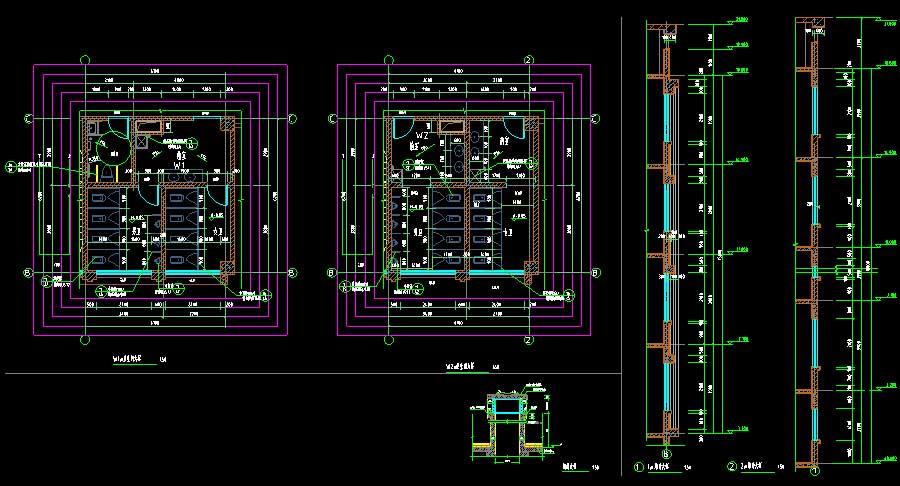Select axis bubble B below first wall section
Image resolution: width=900 pixels, height=486 pixels.
pos(667,456)
